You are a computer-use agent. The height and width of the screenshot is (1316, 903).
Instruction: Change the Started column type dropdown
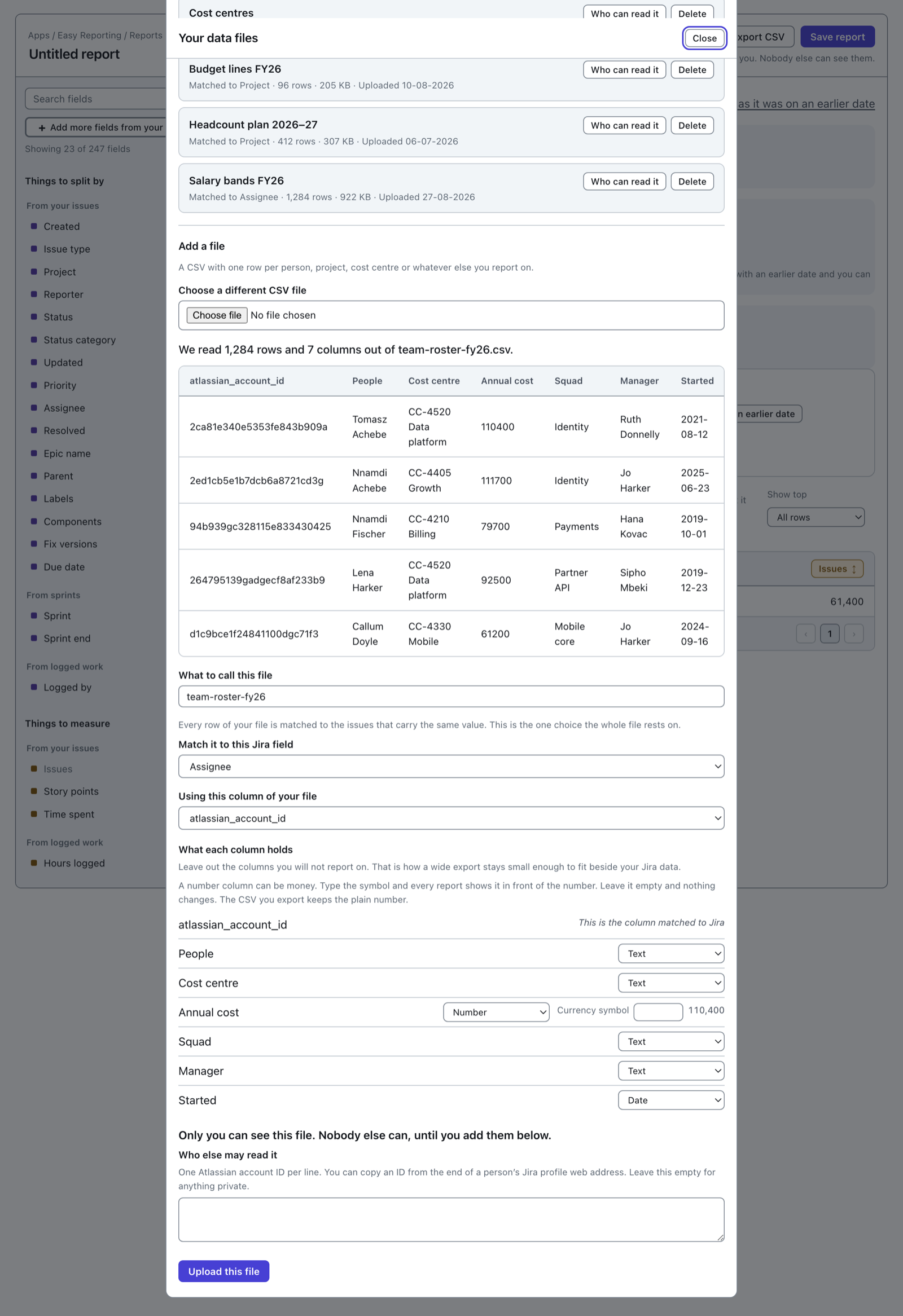click(x=670, y=1100)
